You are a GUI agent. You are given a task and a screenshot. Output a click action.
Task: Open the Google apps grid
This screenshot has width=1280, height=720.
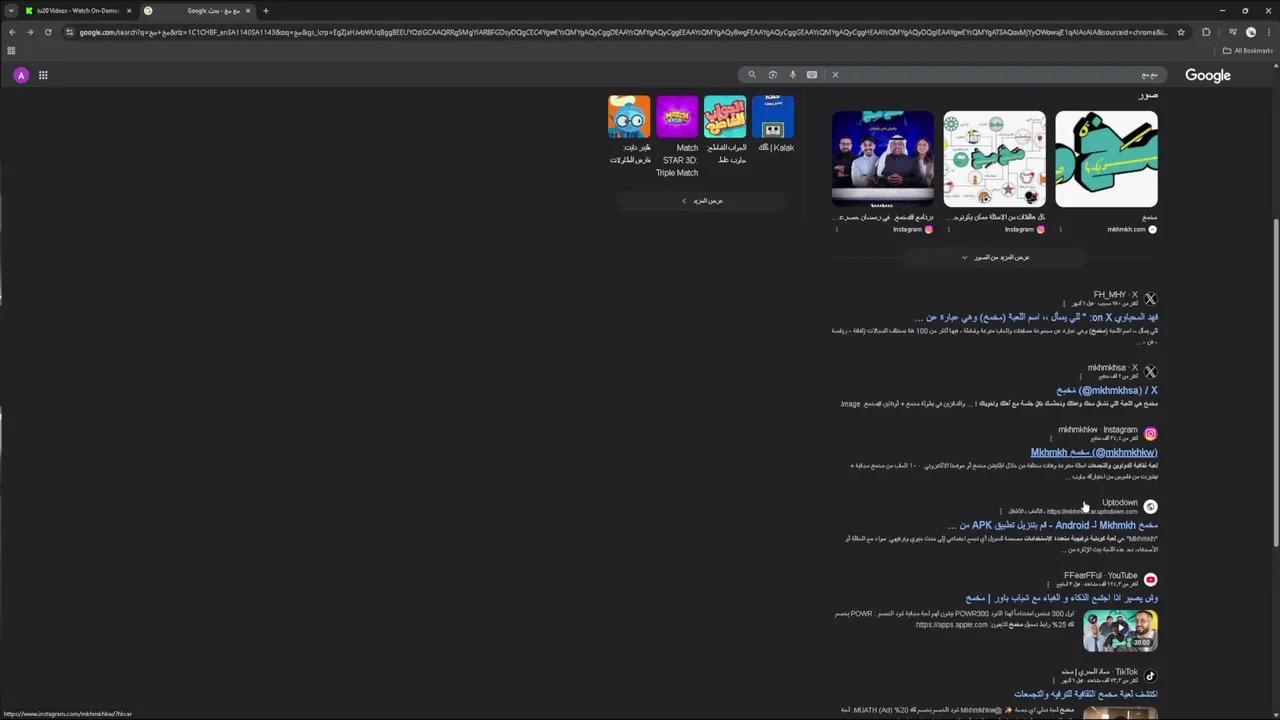[x=43, y=75]
